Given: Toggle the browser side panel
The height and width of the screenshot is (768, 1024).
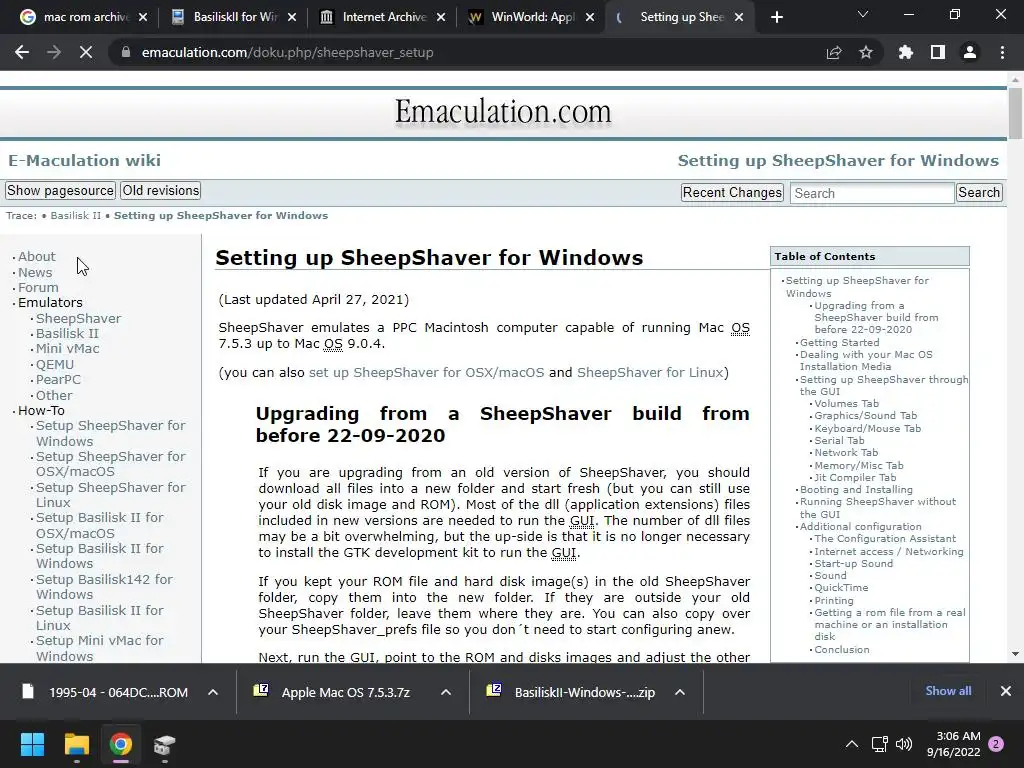Looking at the screenshot, I should pos(938,52).
